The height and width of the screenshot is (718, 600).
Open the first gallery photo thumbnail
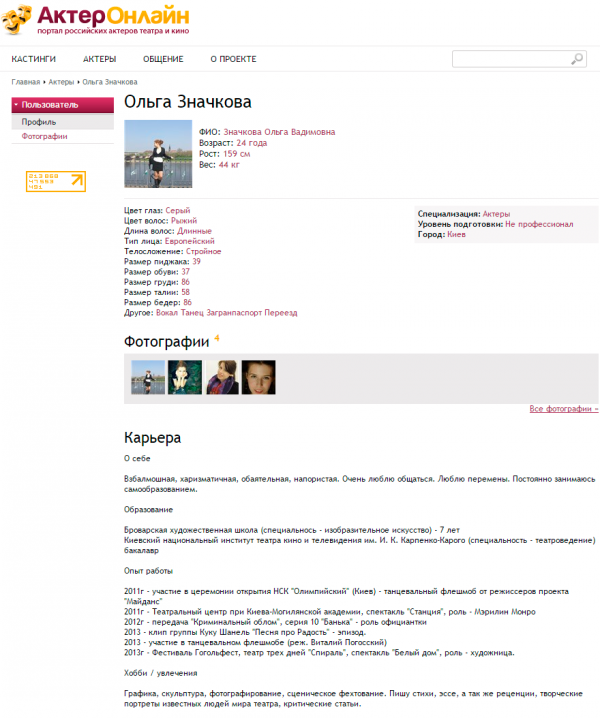tap(148, 377)
